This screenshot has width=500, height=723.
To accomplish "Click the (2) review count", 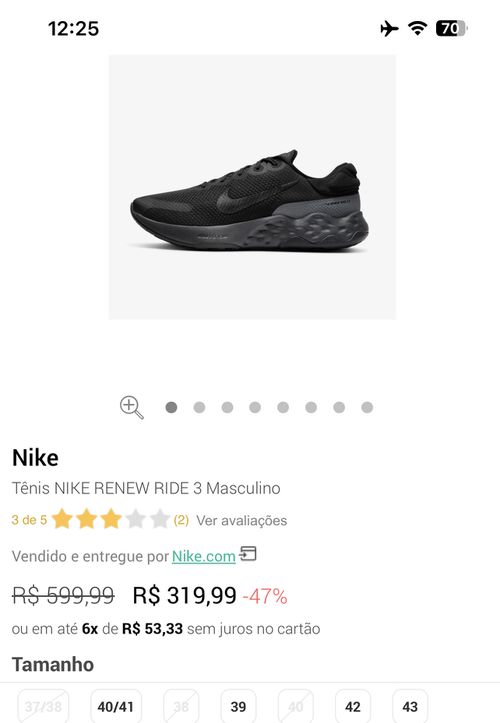I will (x=181, y=520).
